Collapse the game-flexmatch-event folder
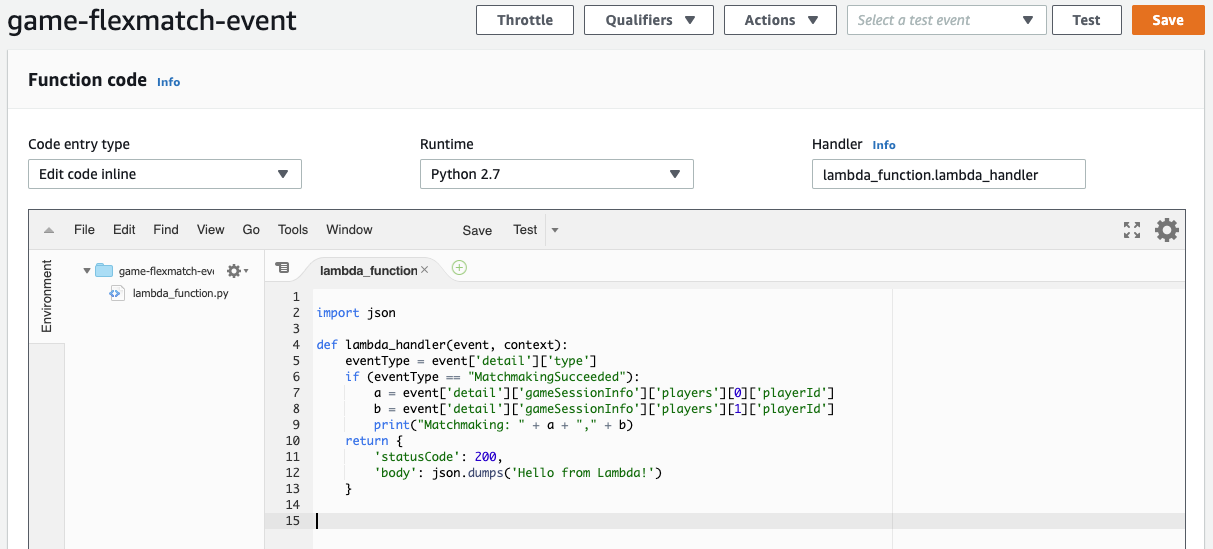Screen dimensions: 1213x549 pos(87,271)
